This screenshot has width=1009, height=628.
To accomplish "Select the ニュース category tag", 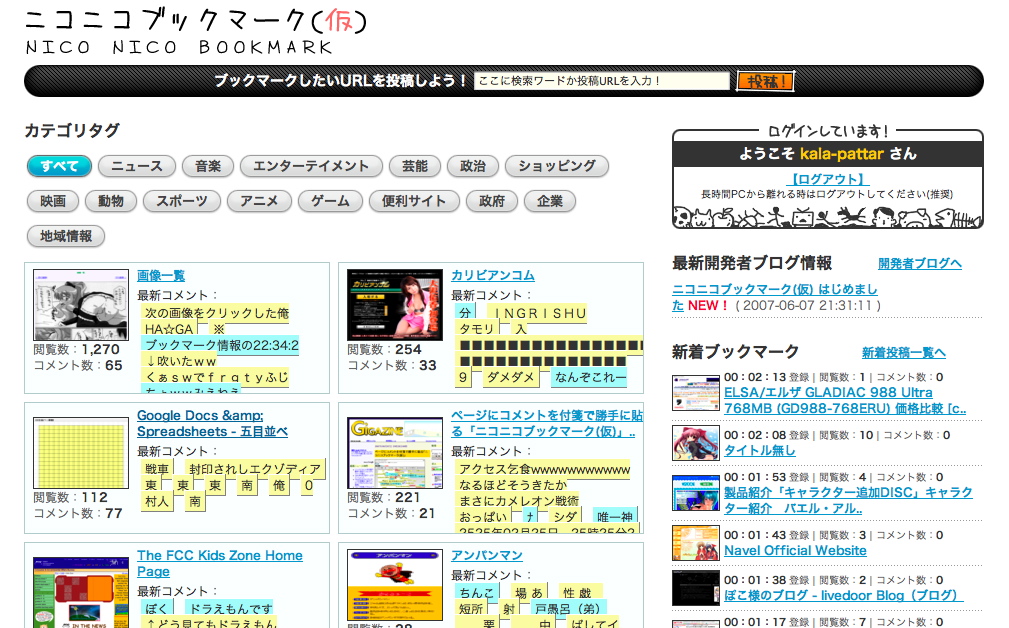I will pos(137,166).
